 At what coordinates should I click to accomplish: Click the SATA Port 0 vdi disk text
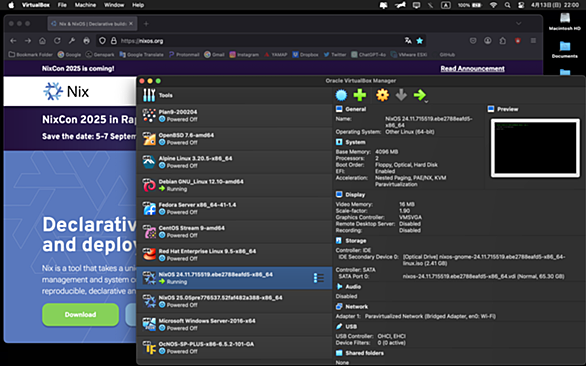tap(484, 277)
